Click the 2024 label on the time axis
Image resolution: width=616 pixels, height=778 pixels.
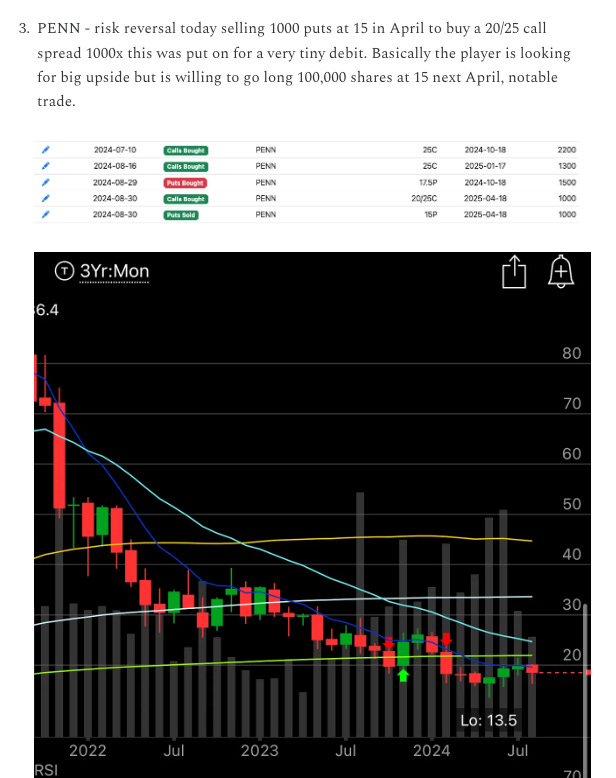coord(431,751)
